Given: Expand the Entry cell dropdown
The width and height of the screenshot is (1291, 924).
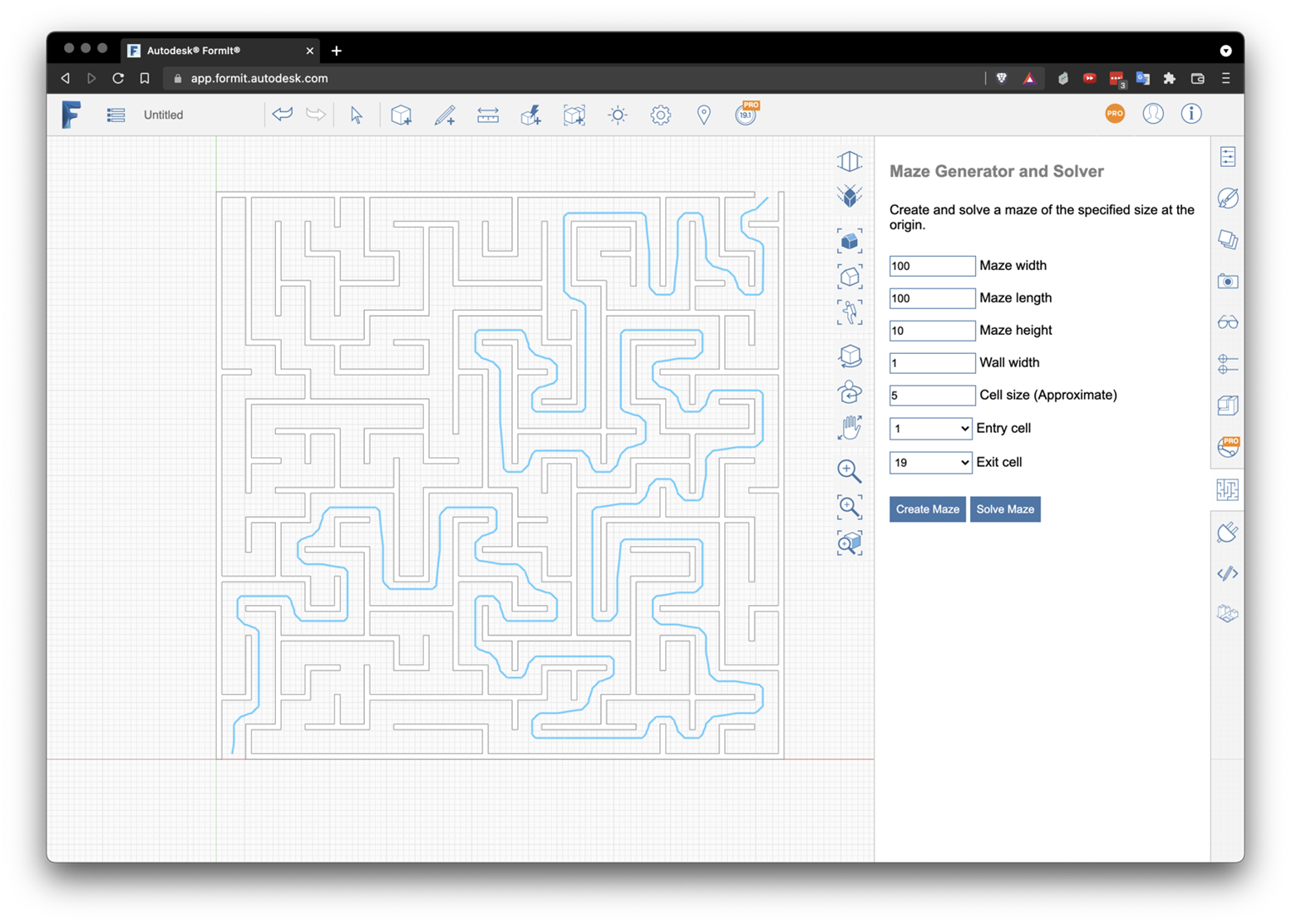Looking at the screenshot, I should [930, 429].
